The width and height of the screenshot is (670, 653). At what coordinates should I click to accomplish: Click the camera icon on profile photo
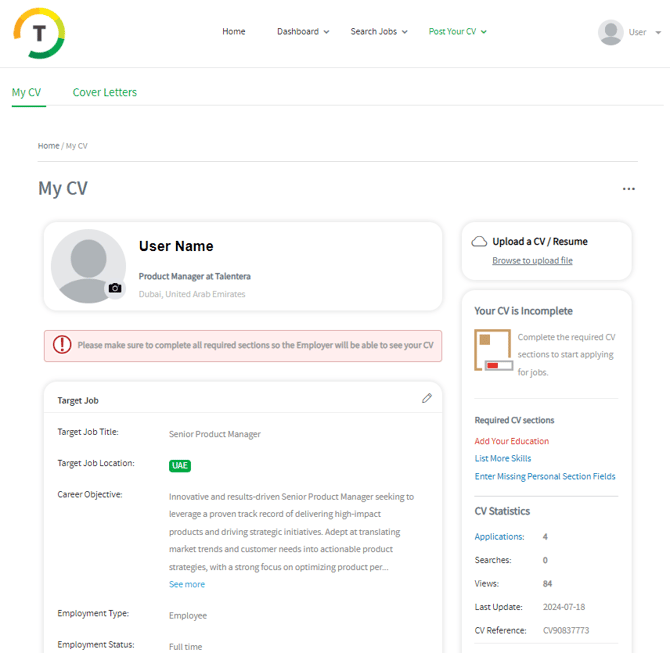(115, 288)
